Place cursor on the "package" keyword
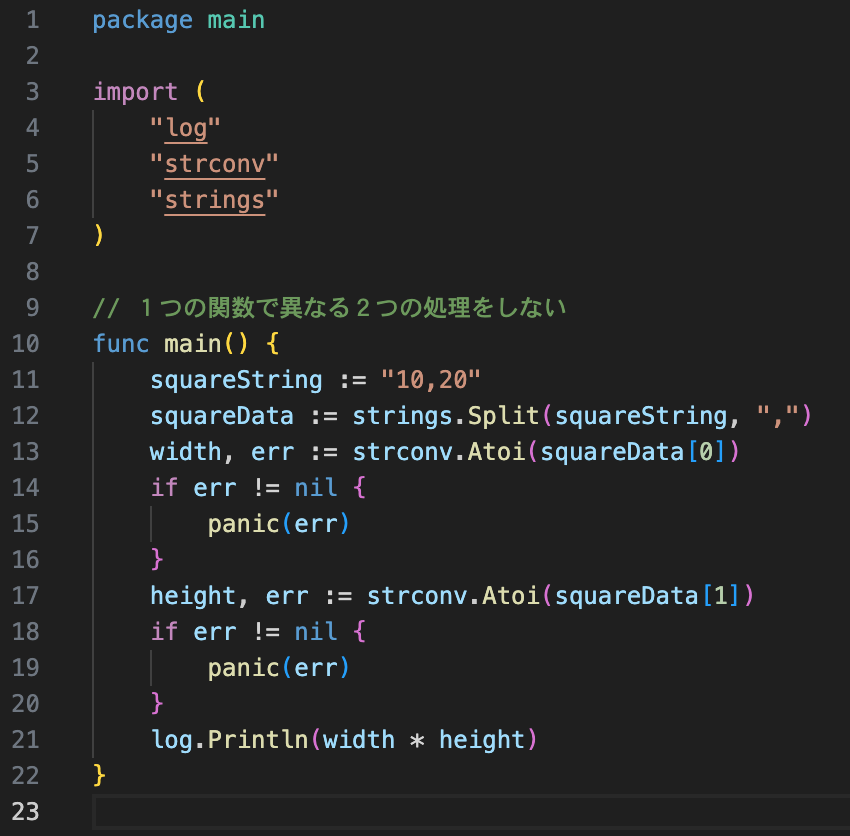The width and height of the screenshot is (850, 836). (142, 20)
